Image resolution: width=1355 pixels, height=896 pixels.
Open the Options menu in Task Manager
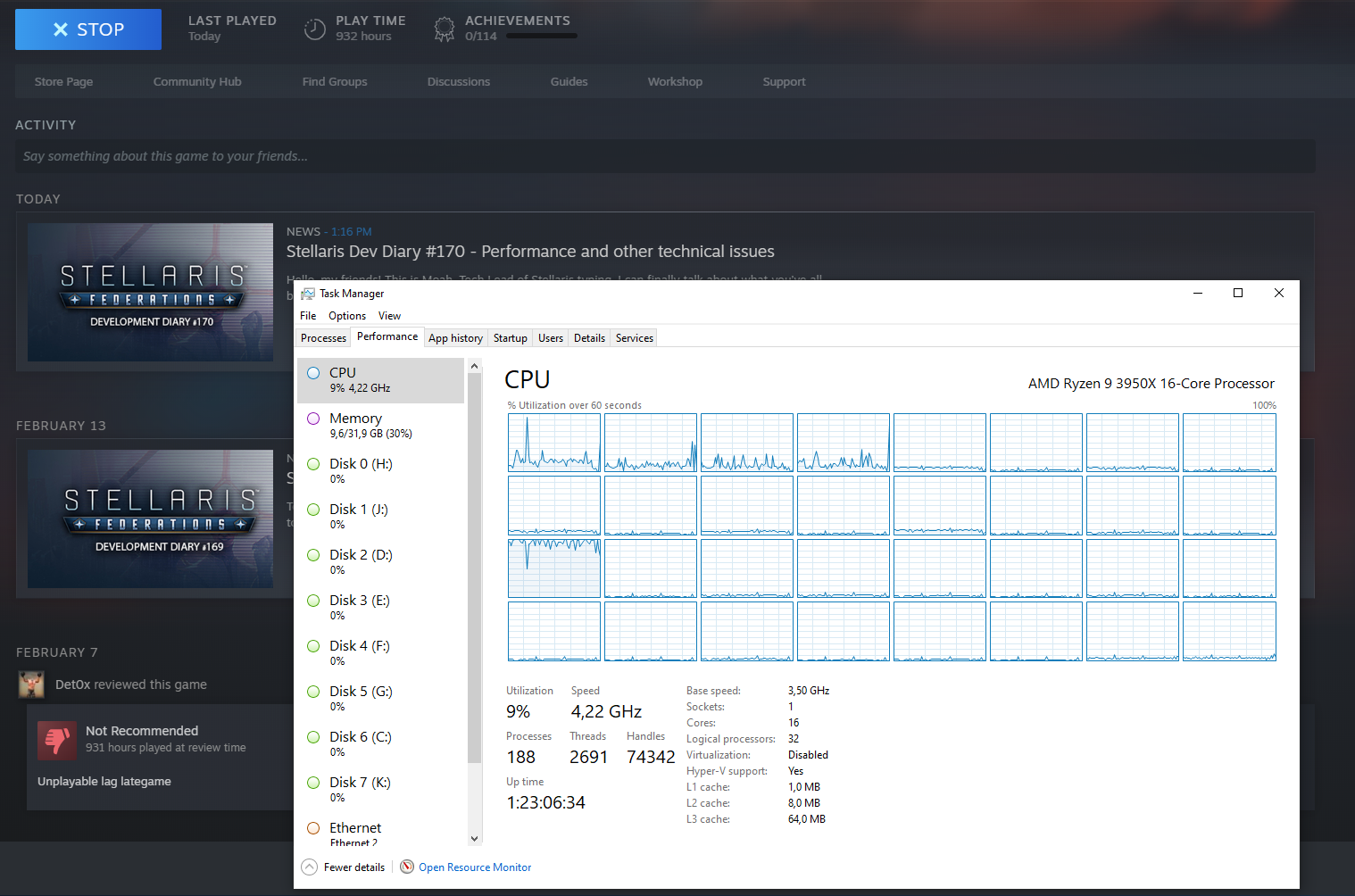(347, 316)
